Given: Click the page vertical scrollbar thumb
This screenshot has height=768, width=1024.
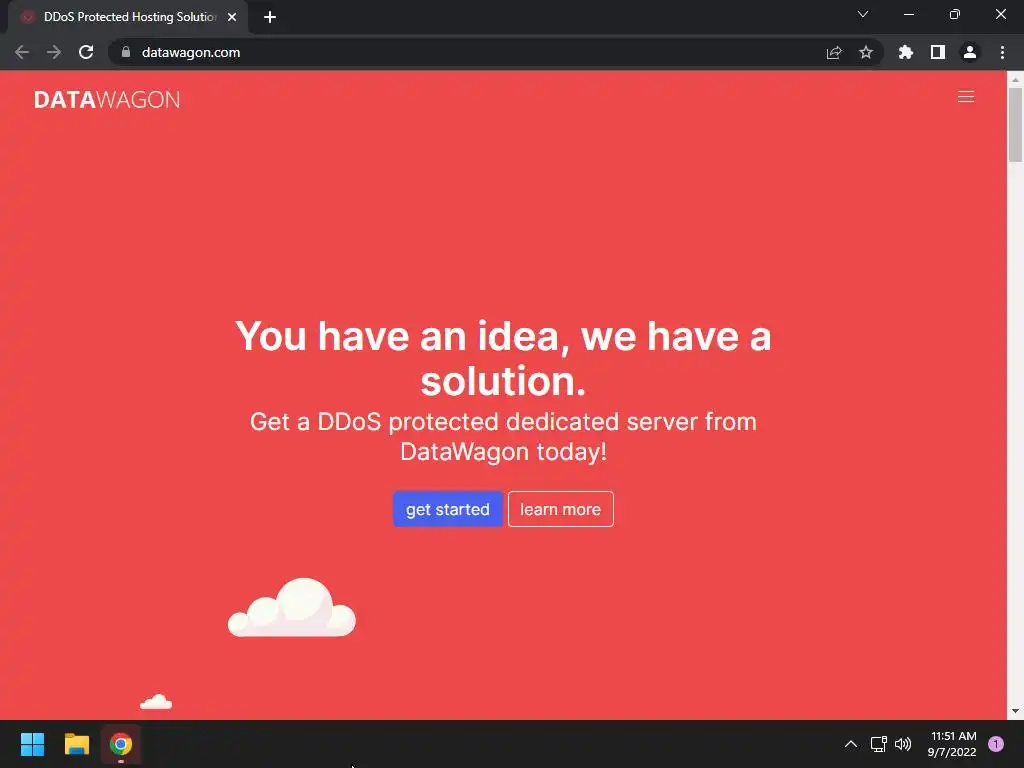Looking at the screenshot, I should pyautogui.click(x=1015, y=123).
